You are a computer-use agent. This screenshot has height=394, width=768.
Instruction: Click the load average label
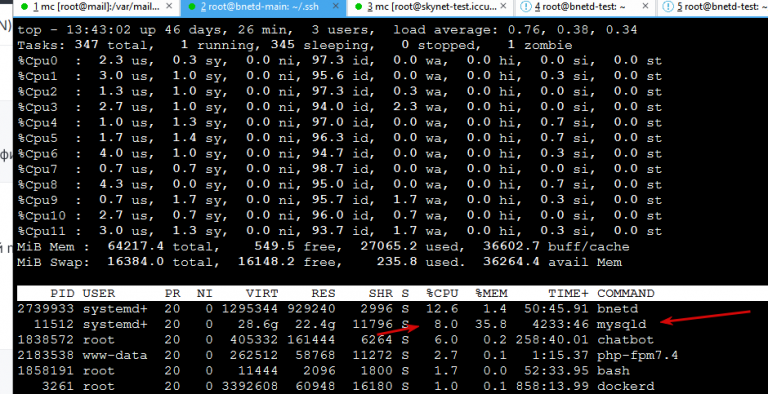click(446, 30)
